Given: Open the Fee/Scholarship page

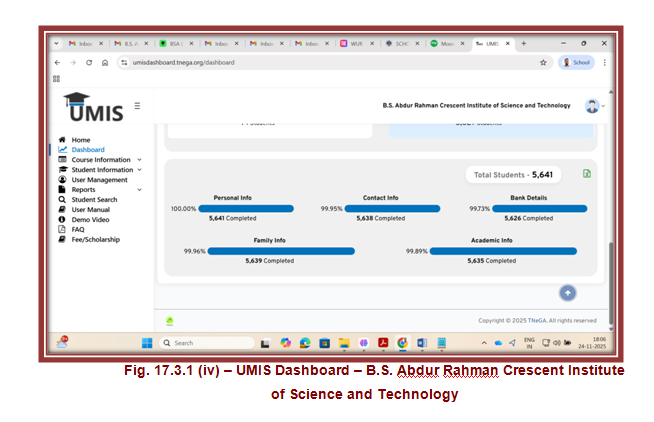Looking at the screenshot, I should point(96,240).
